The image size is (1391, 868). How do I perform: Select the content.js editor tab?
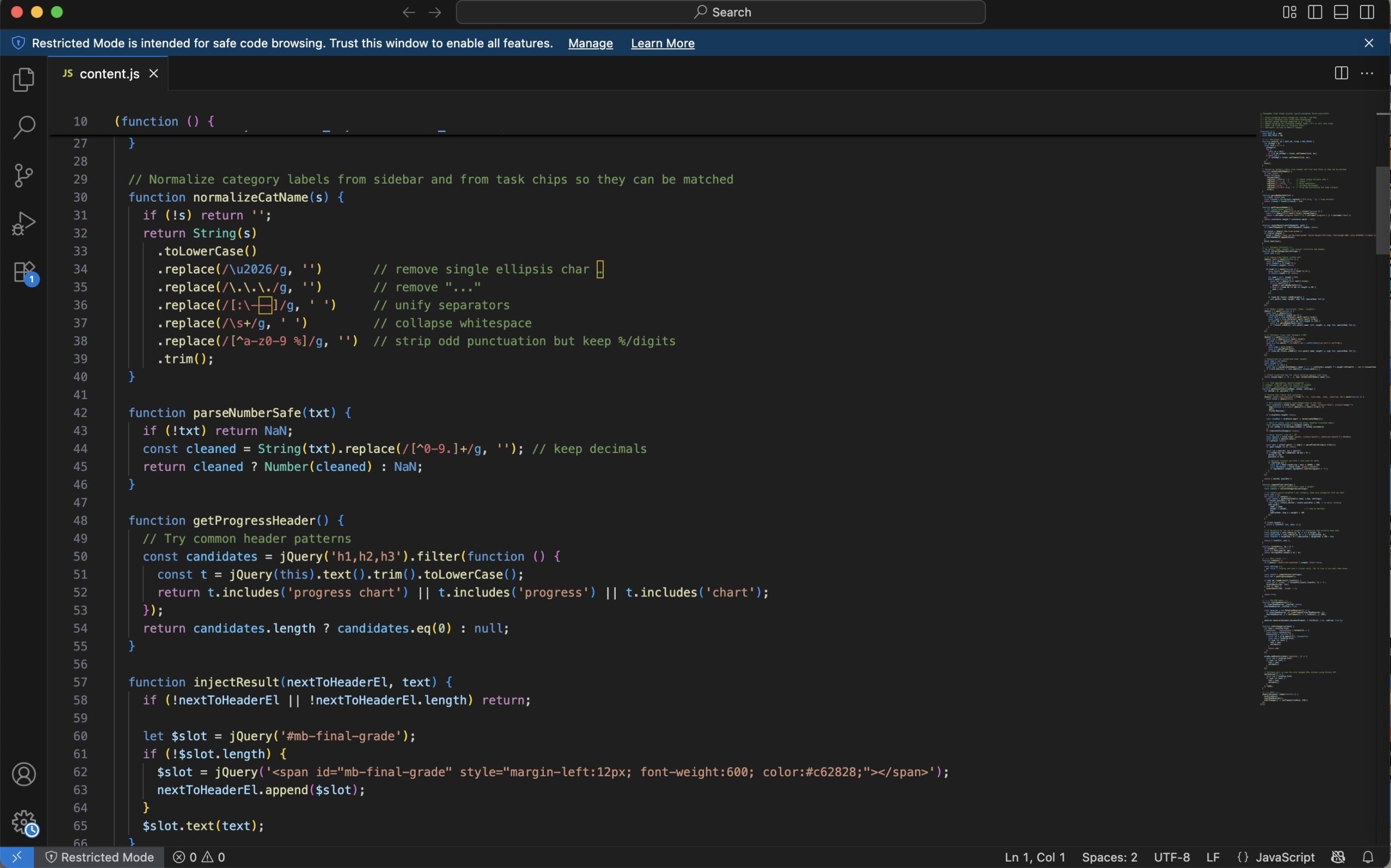pos(109,73)
